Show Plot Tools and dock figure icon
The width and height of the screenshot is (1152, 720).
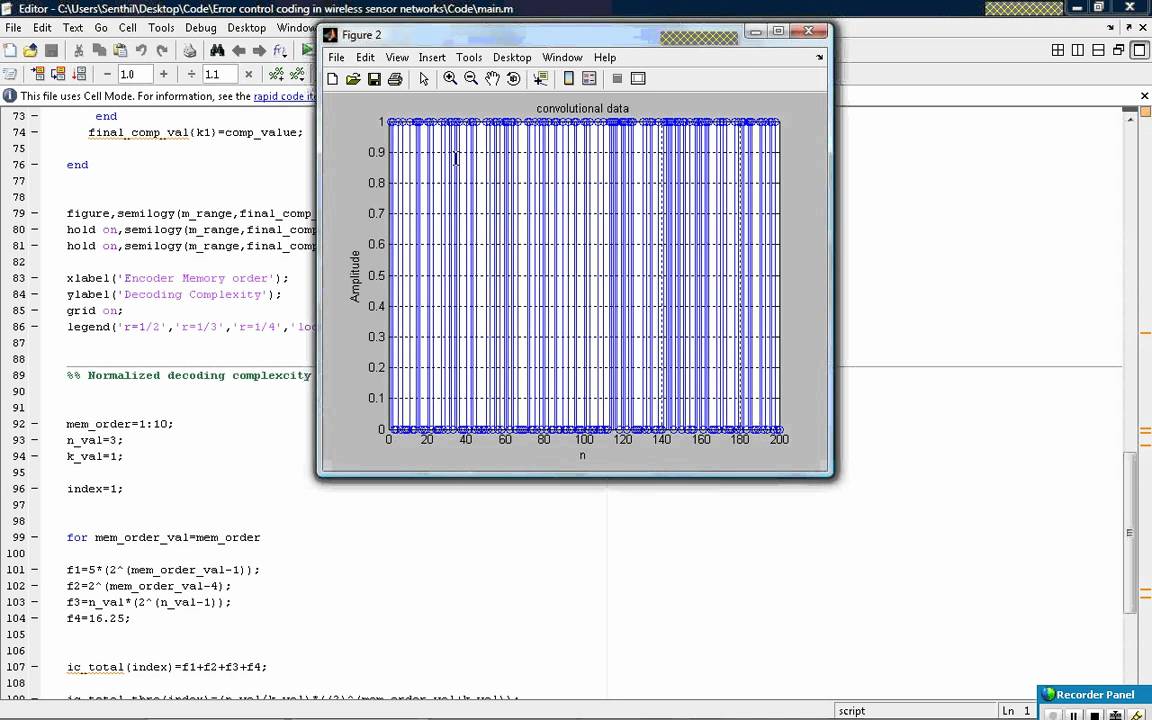(x=638, y=79)
